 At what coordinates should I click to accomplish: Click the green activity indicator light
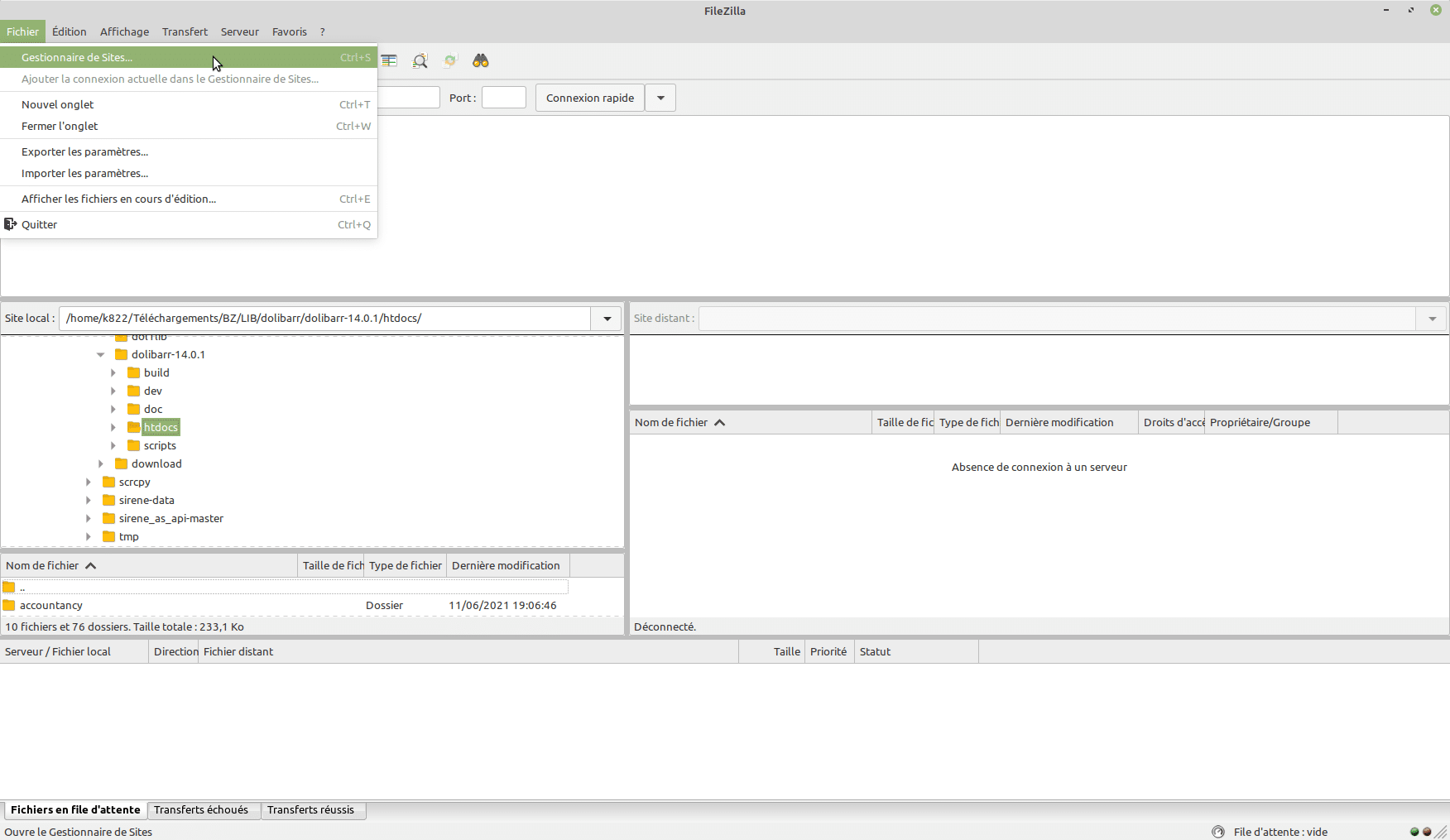pos(1414,832)
